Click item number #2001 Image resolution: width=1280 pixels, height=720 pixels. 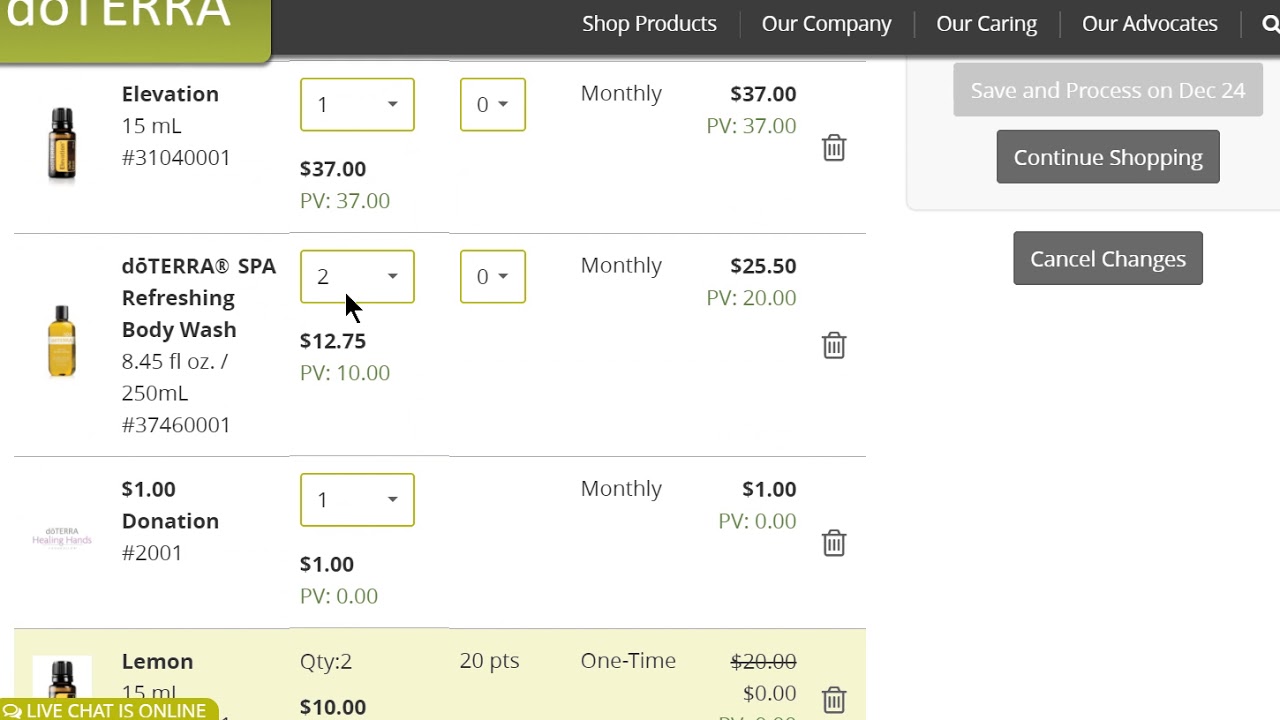pyautogui.click(x=152, y=553)
